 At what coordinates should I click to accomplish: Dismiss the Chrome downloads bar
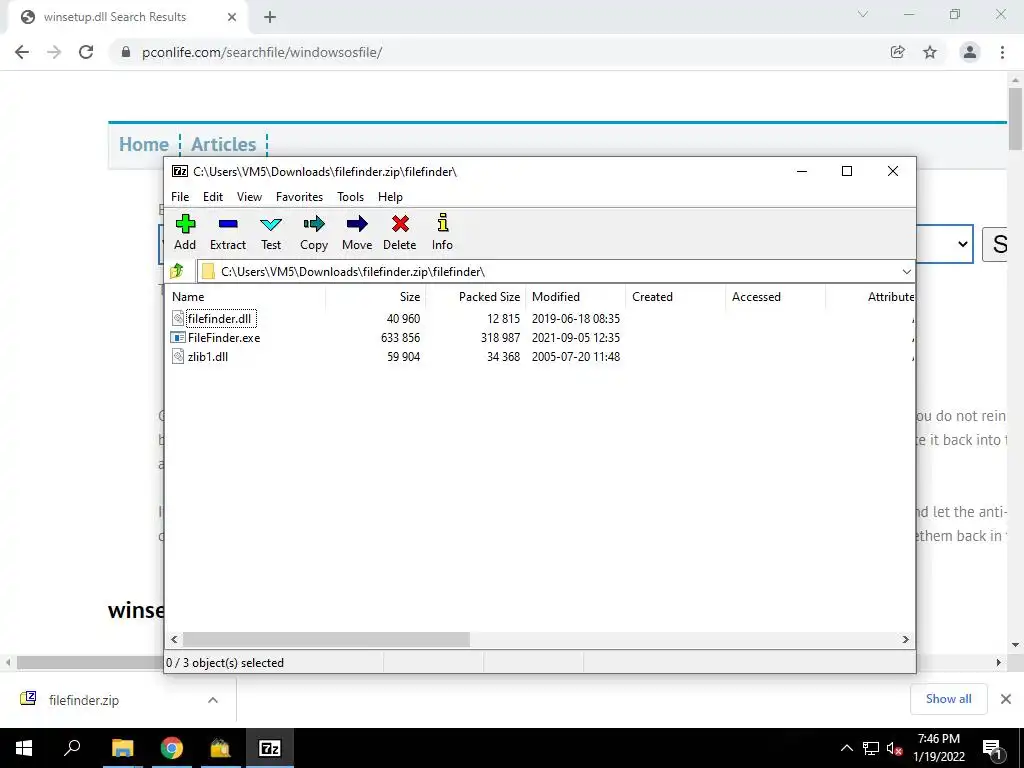point(1006,699)
